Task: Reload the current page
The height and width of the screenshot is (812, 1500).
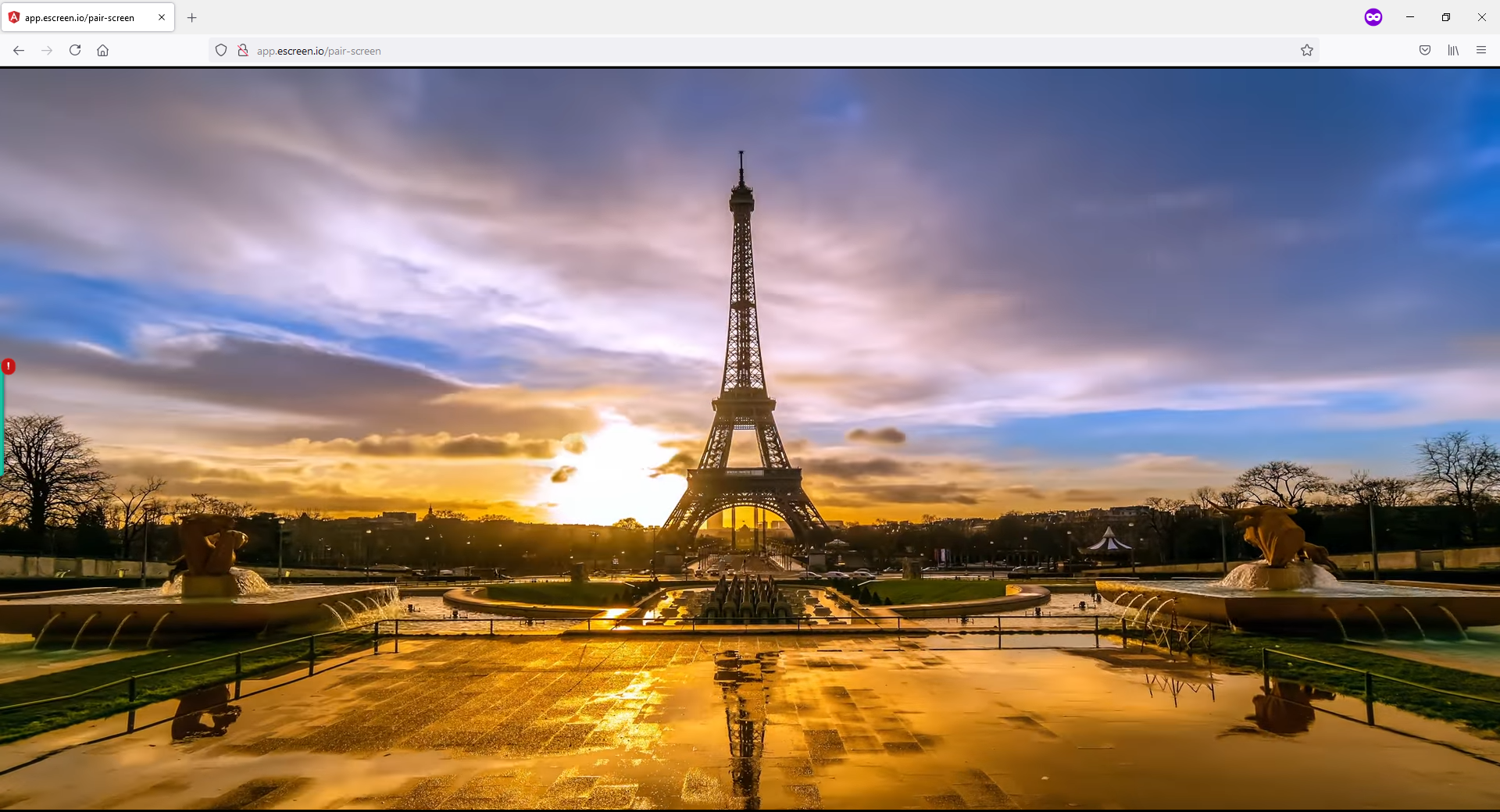Action: pos(75,51)
